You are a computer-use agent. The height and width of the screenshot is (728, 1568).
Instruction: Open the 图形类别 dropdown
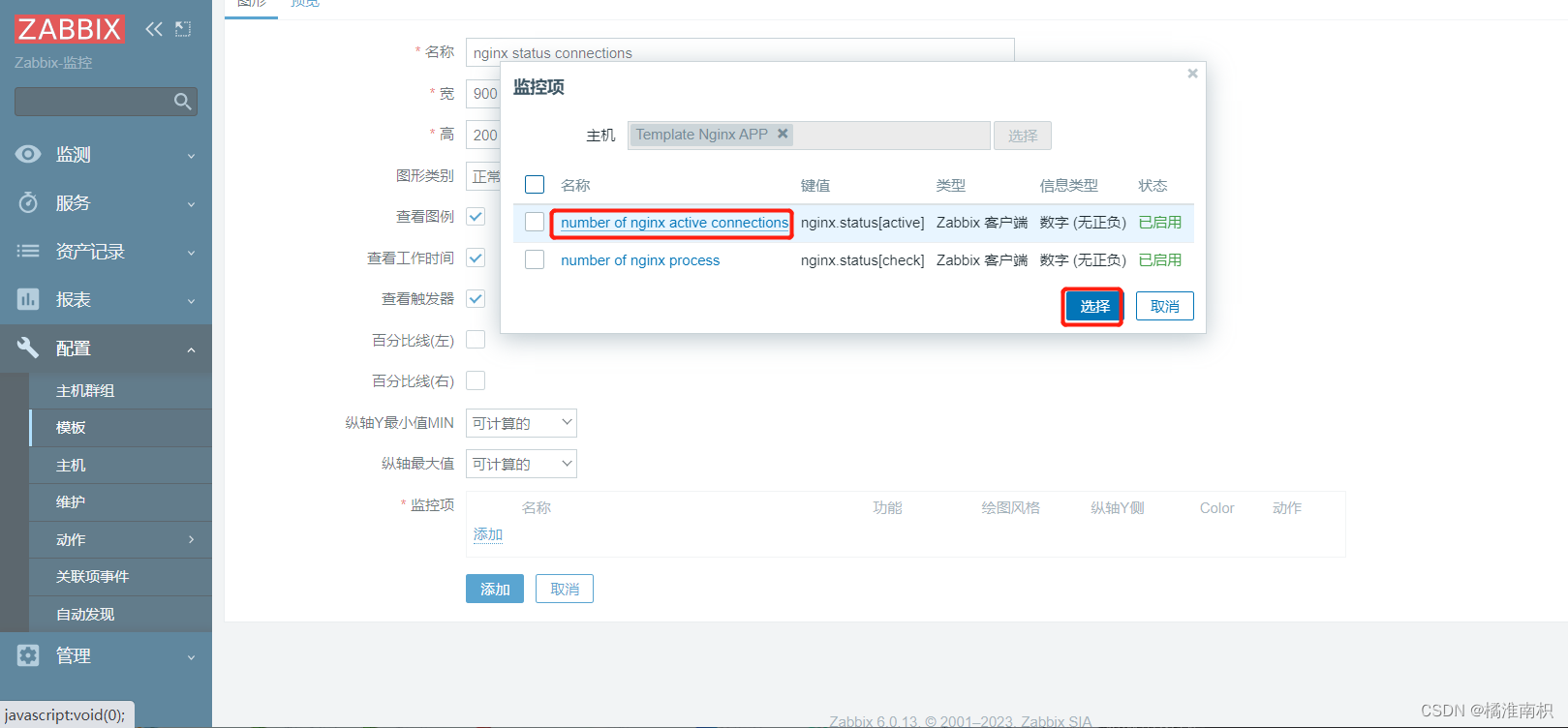pyautogui.click(x=483, y=176)
